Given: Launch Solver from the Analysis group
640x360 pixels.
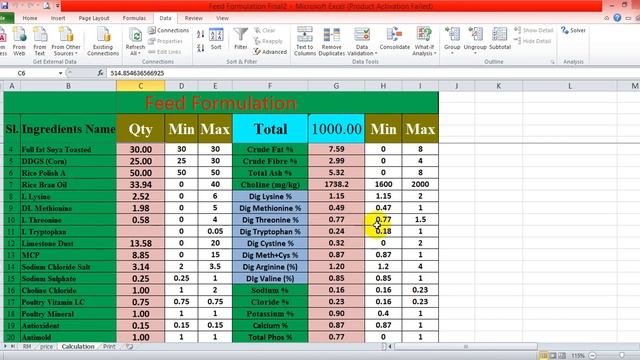Looking at the screenshot, I should (x=573, y=30).
